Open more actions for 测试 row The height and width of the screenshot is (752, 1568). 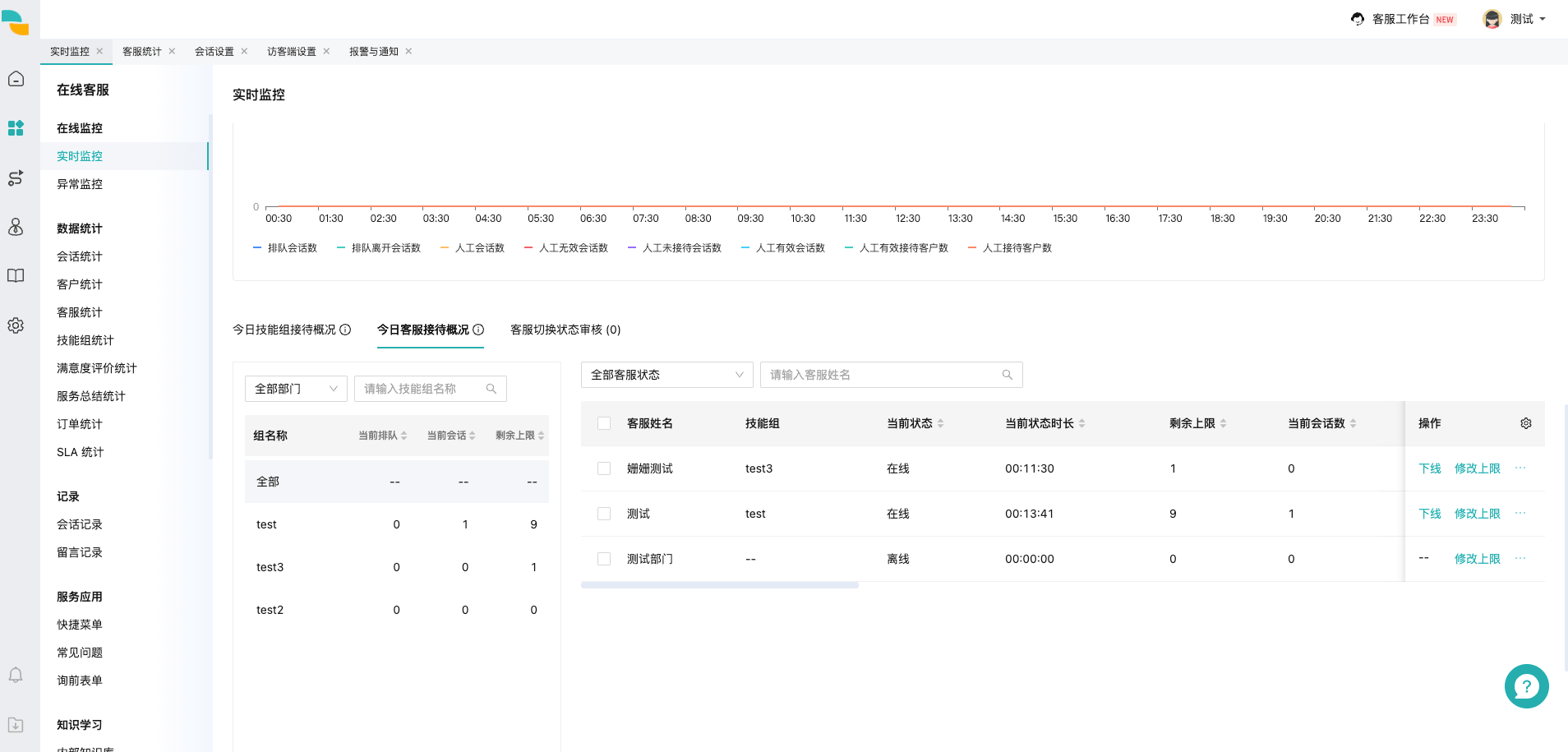1520,513
